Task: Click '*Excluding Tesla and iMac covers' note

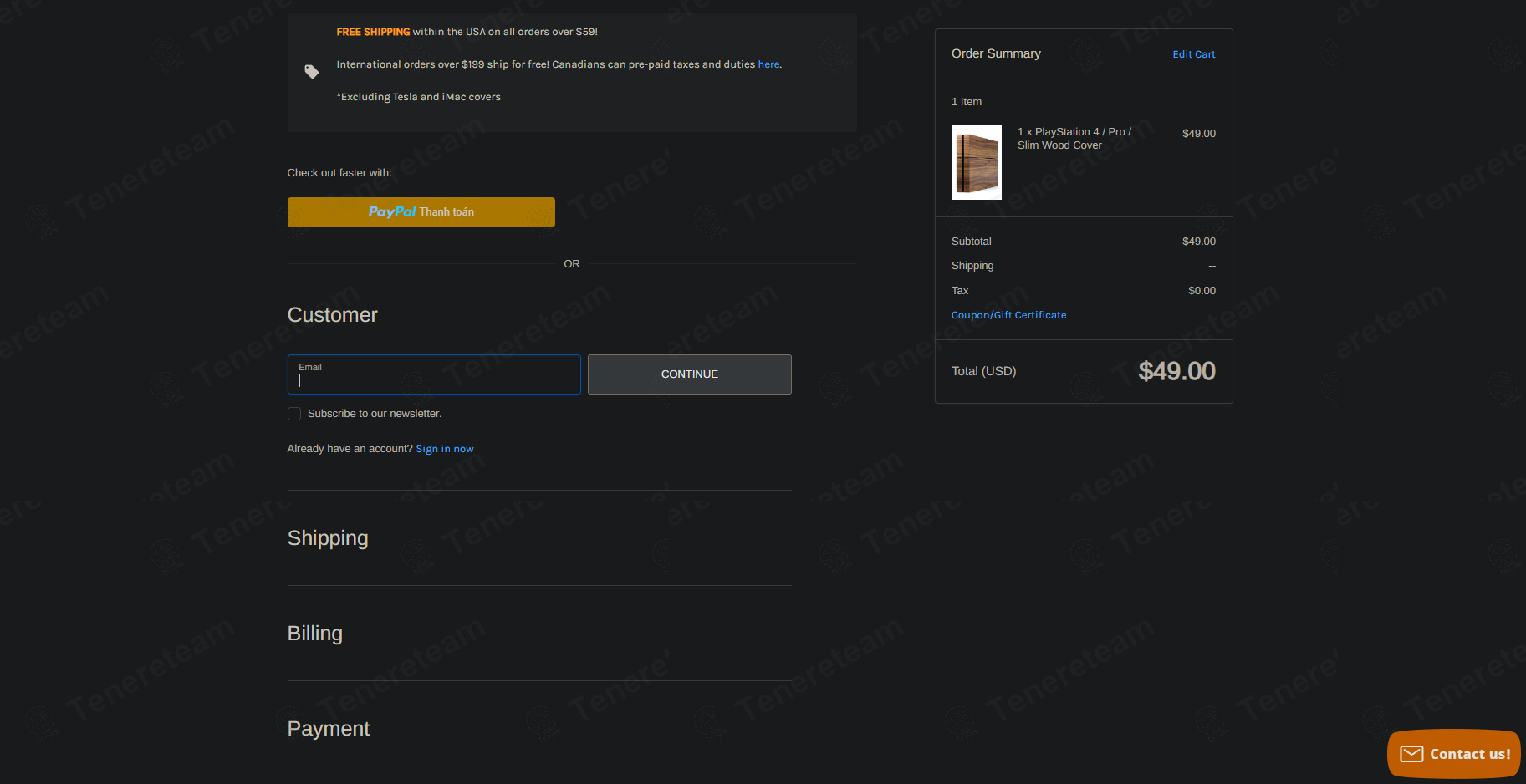Action: pyautogui.click(x=418, y=97)
